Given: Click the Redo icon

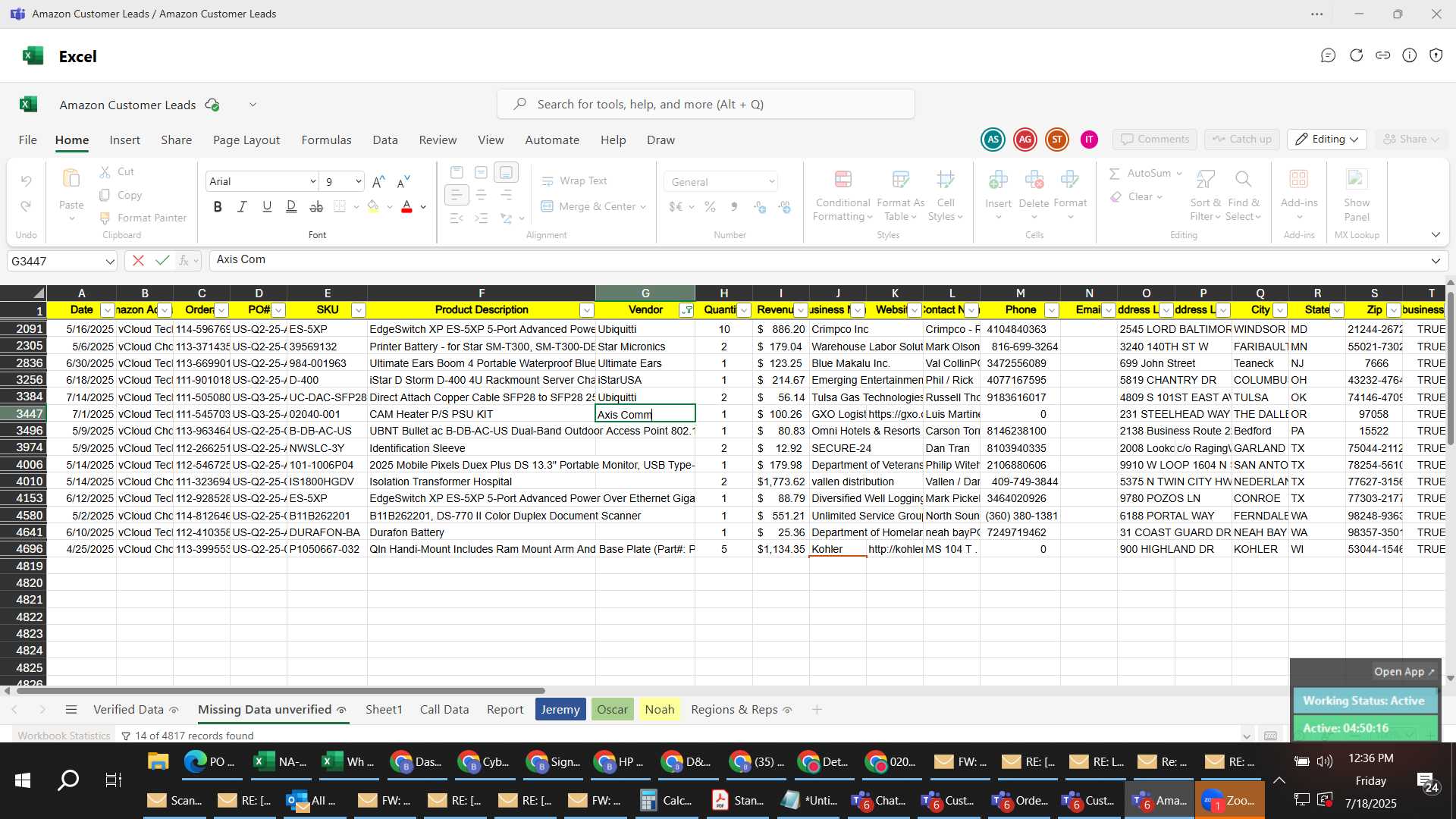Looking at the screenshot, I should 26,206.
